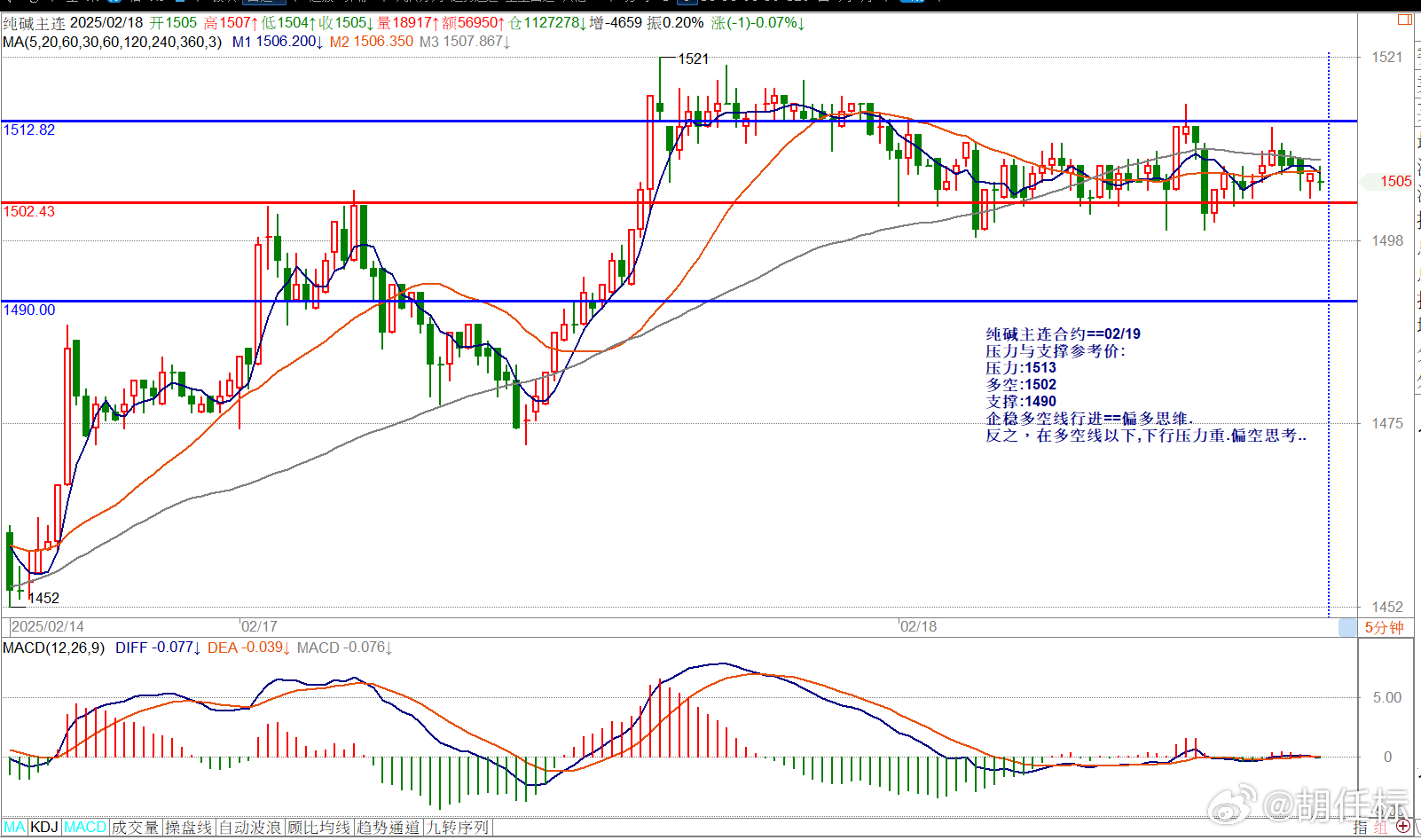1421x840 pixels.
Task: Click the 额56950 turnover value
Action: (473, 23)
